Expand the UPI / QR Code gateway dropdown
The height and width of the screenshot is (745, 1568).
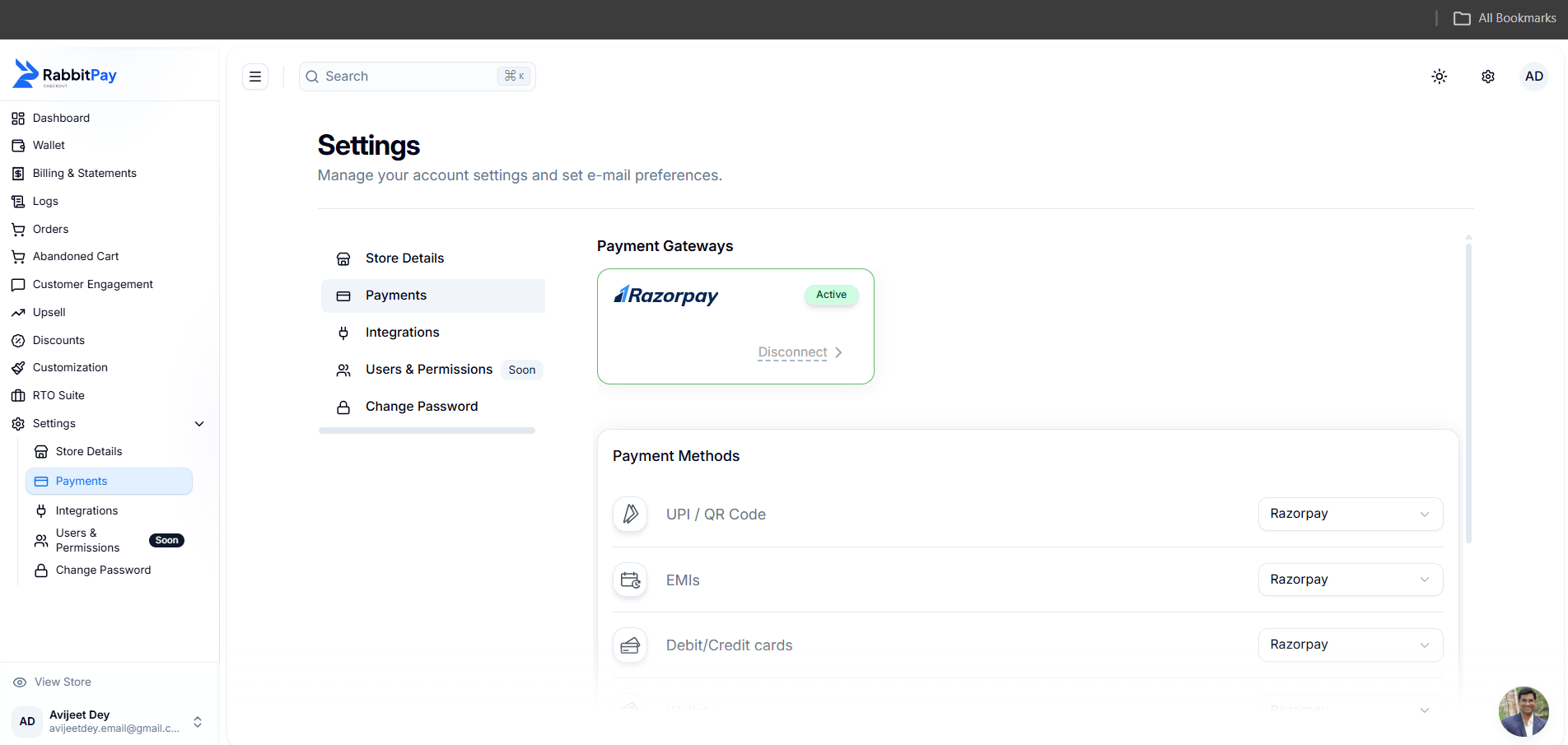pos(1351,514)
